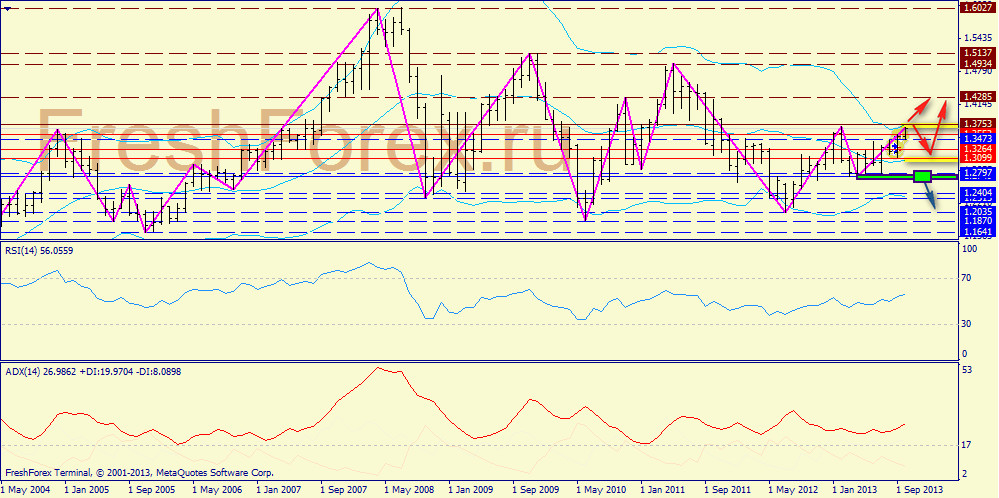Click the 1.3753 price label
Viewport: 999px width, 498px height.
pos(975,125)
